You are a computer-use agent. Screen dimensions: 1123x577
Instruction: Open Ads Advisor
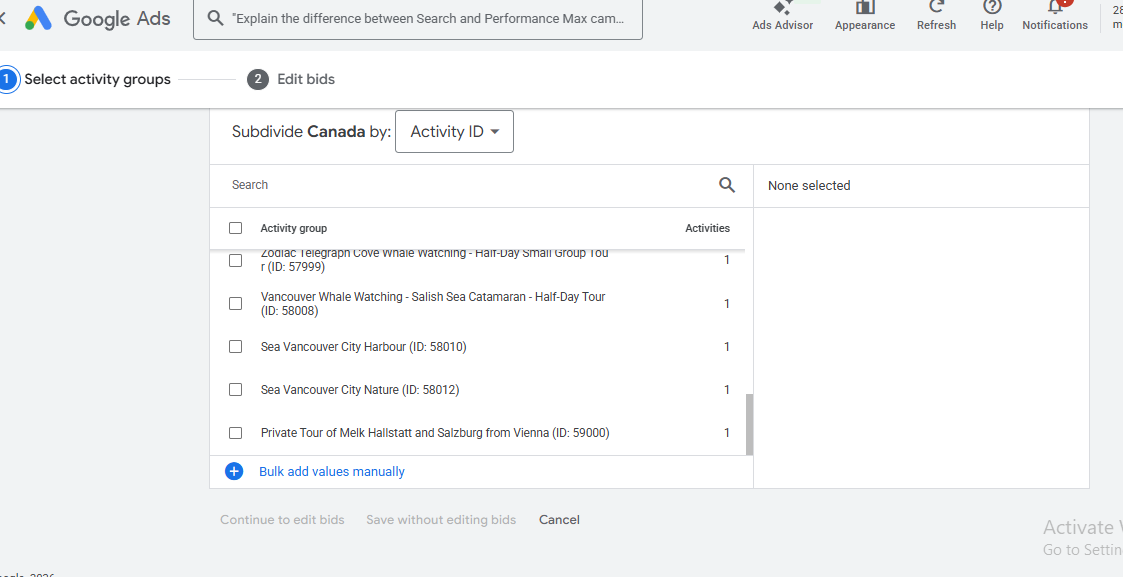(782, 16)
